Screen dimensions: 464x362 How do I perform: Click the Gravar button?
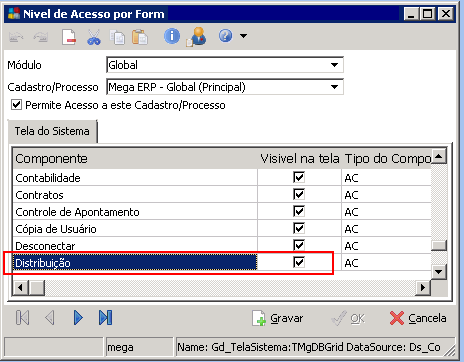click(x=277, y=318)
